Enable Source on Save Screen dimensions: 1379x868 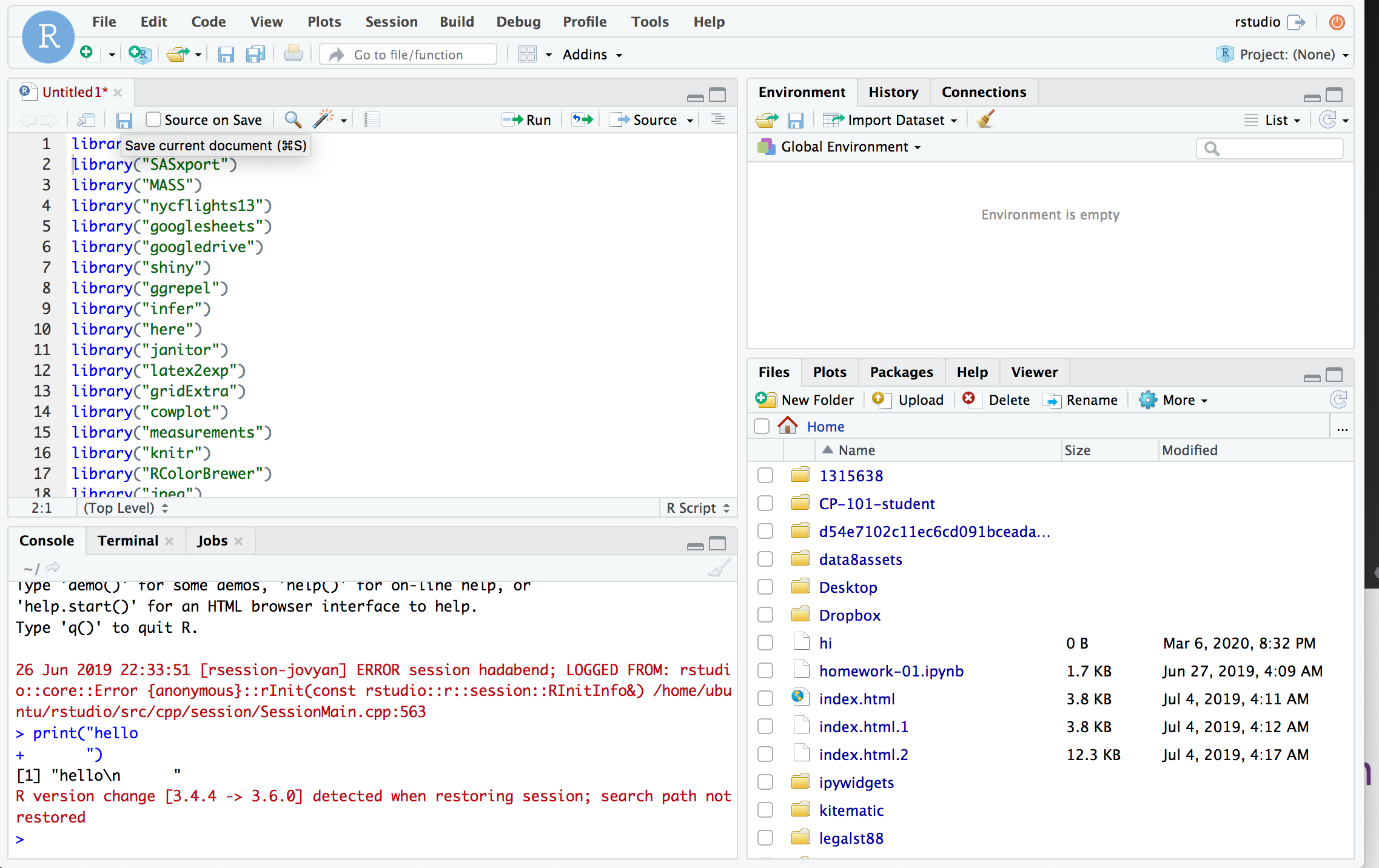coord(153,119)
